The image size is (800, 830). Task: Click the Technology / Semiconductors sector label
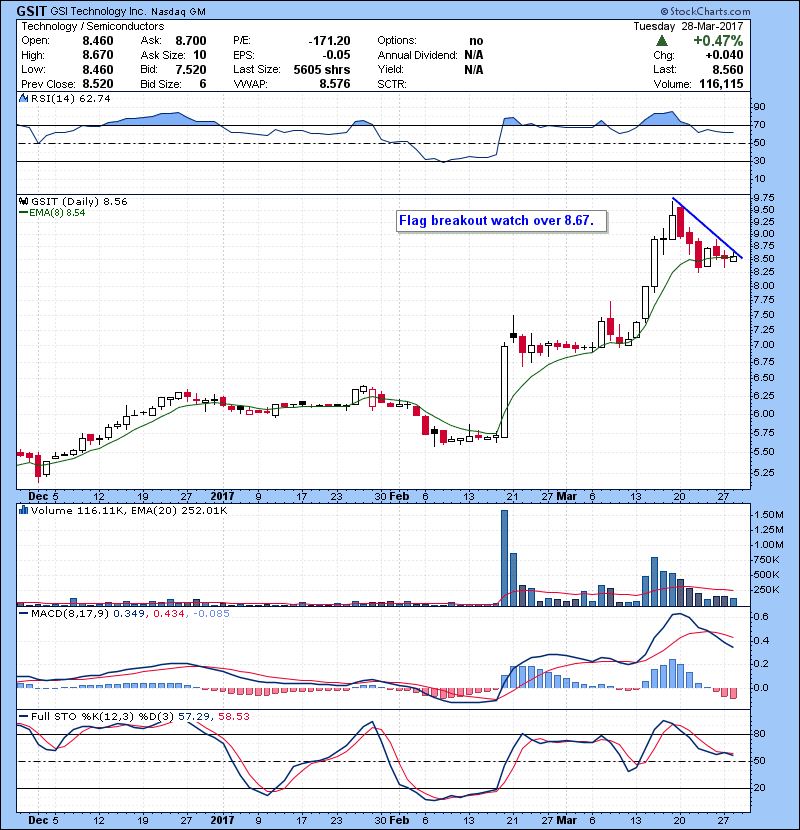click(93, 26)
